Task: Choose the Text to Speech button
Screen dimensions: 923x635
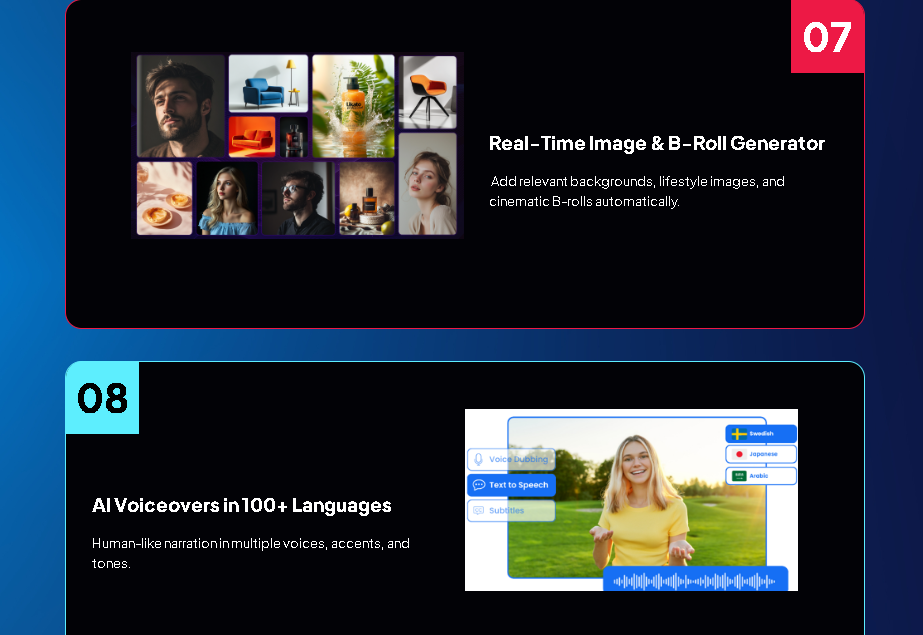Action: [512, 485]
